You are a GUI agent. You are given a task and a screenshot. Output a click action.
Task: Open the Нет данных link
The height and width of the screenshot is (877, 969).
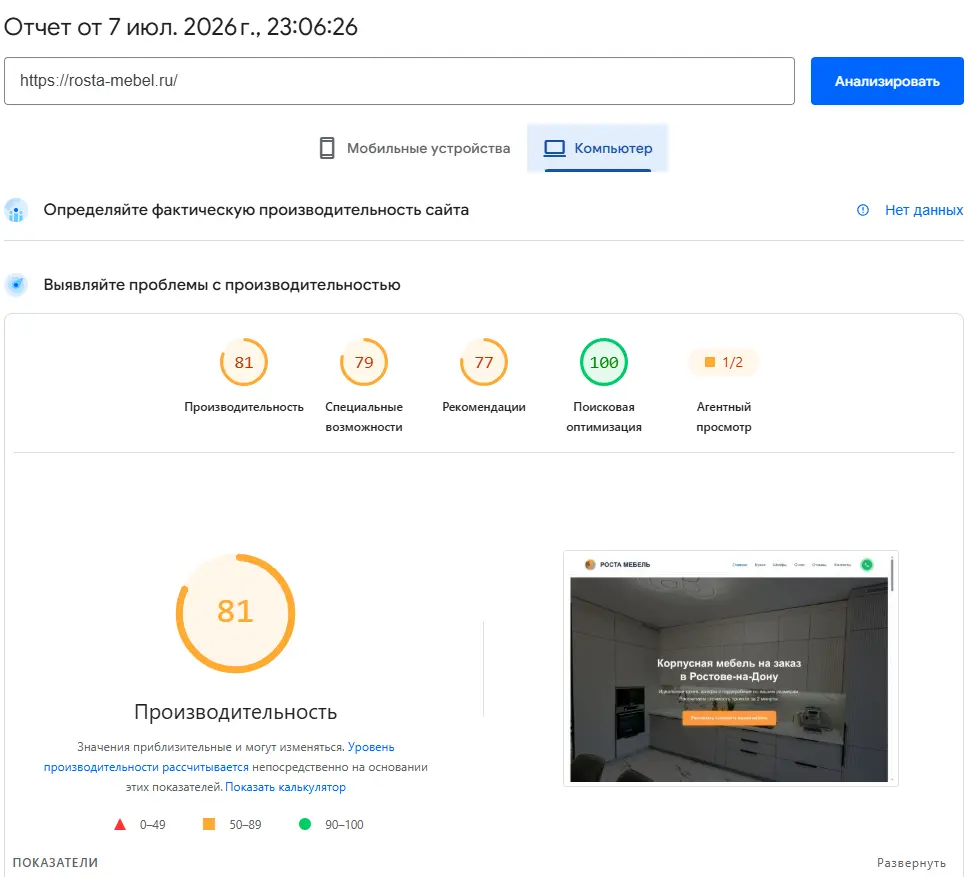[x=924, y=210]
